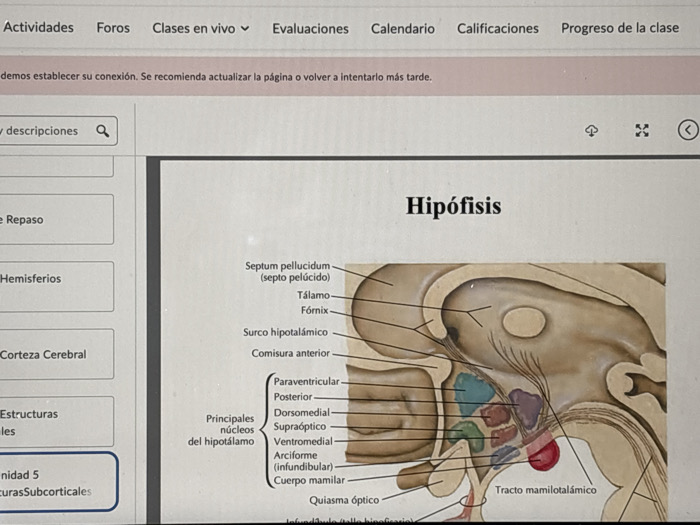Click the topmost partially visible sidebar card
This screenshot has width=700, height=525.
pyautogui.click(x=56, y=166)
